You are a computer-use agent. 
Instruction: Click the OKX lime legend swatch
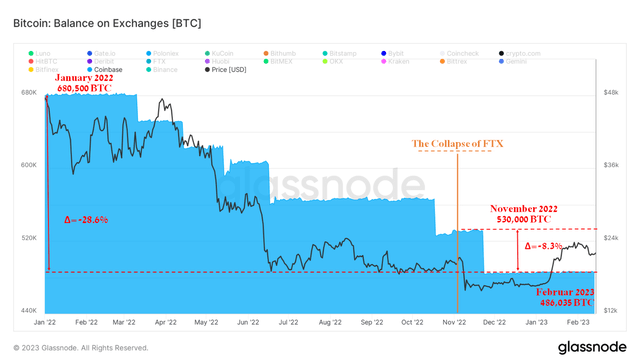pyautogui.click(x=324, y=62)
